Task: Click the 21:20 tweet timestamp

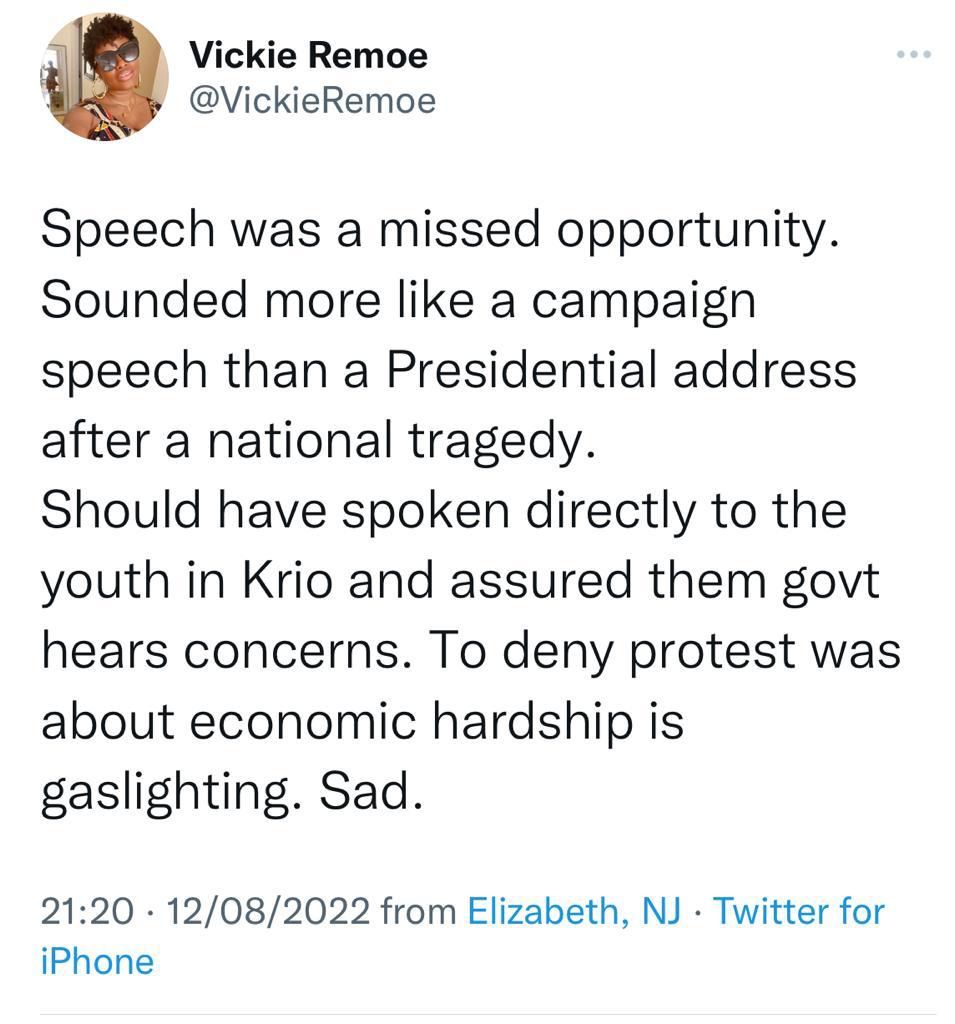Action: (87, 911)
